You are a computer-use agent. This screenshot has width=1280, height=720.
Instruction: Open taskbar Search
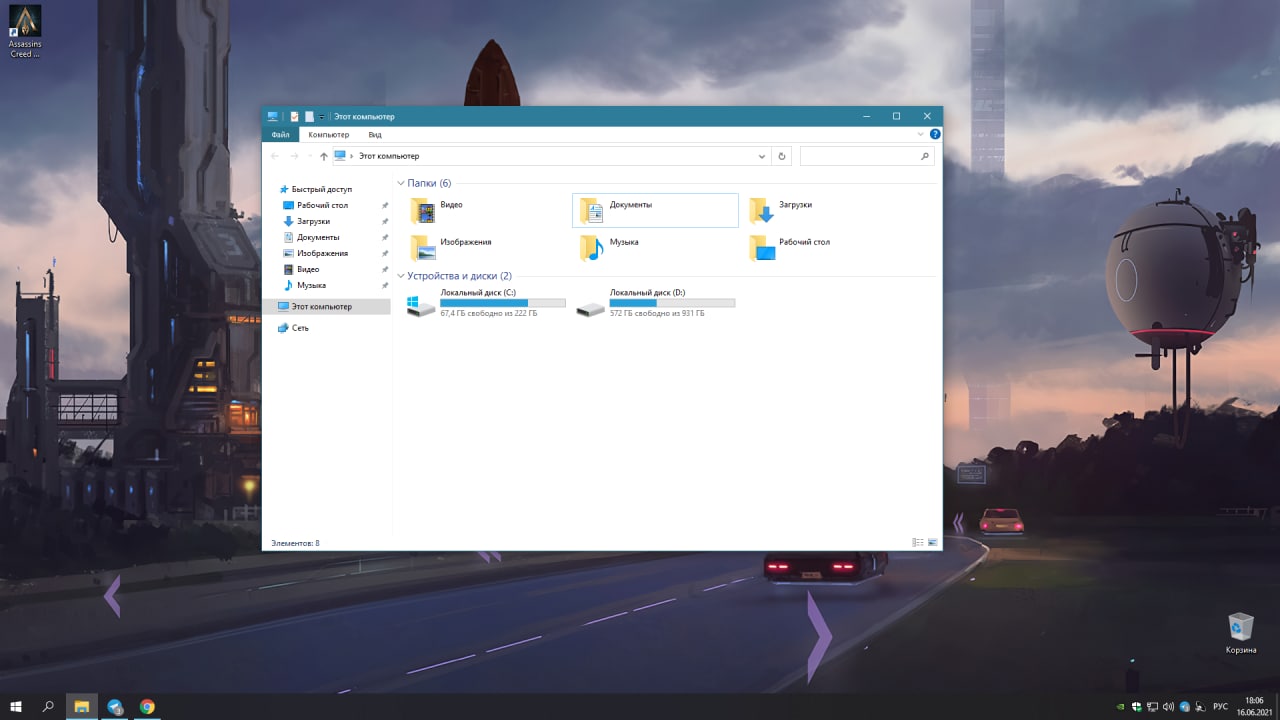point(48,706)
